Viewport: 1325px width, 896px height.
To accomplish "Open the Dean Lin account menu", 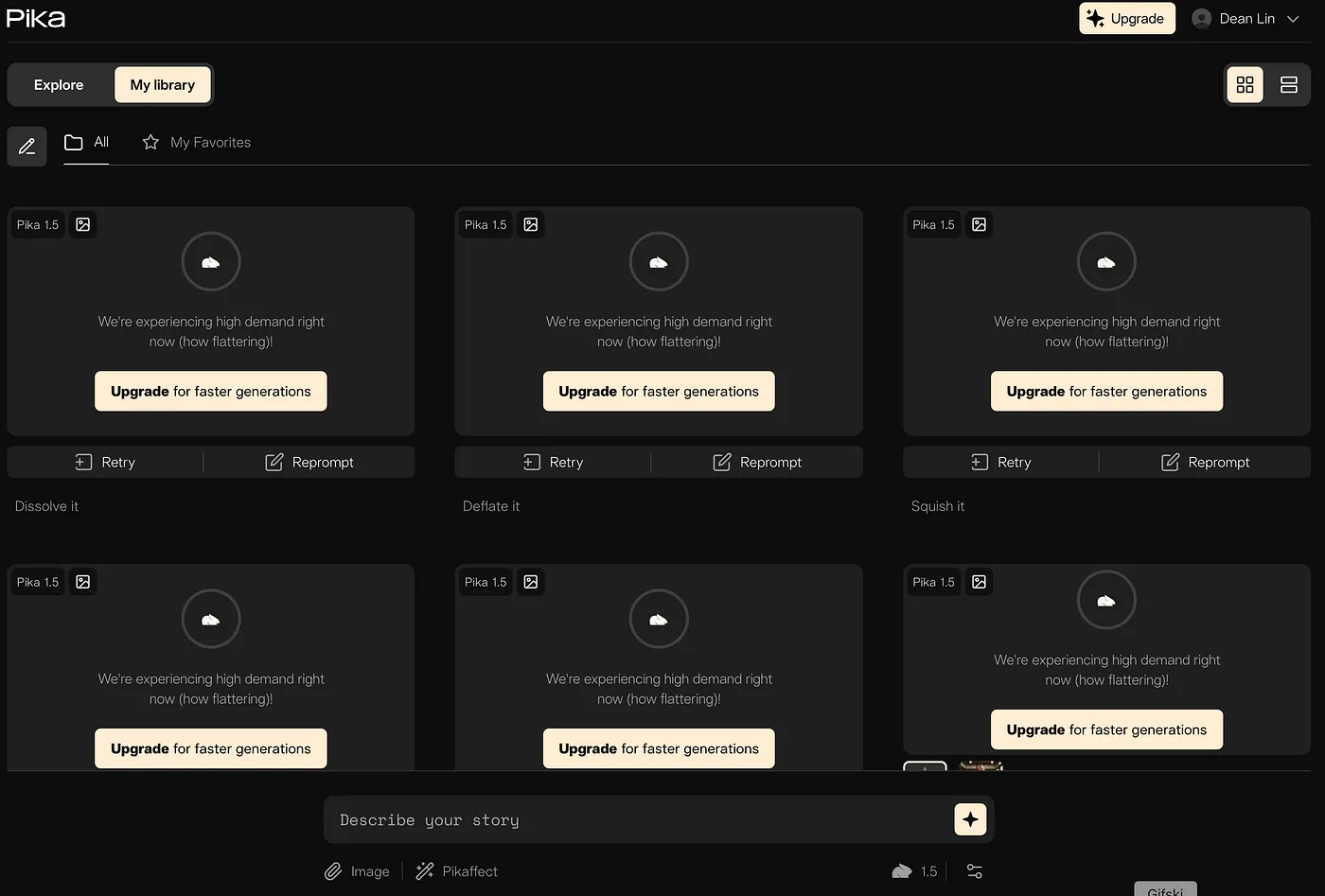I will [x=1245, y=19].
